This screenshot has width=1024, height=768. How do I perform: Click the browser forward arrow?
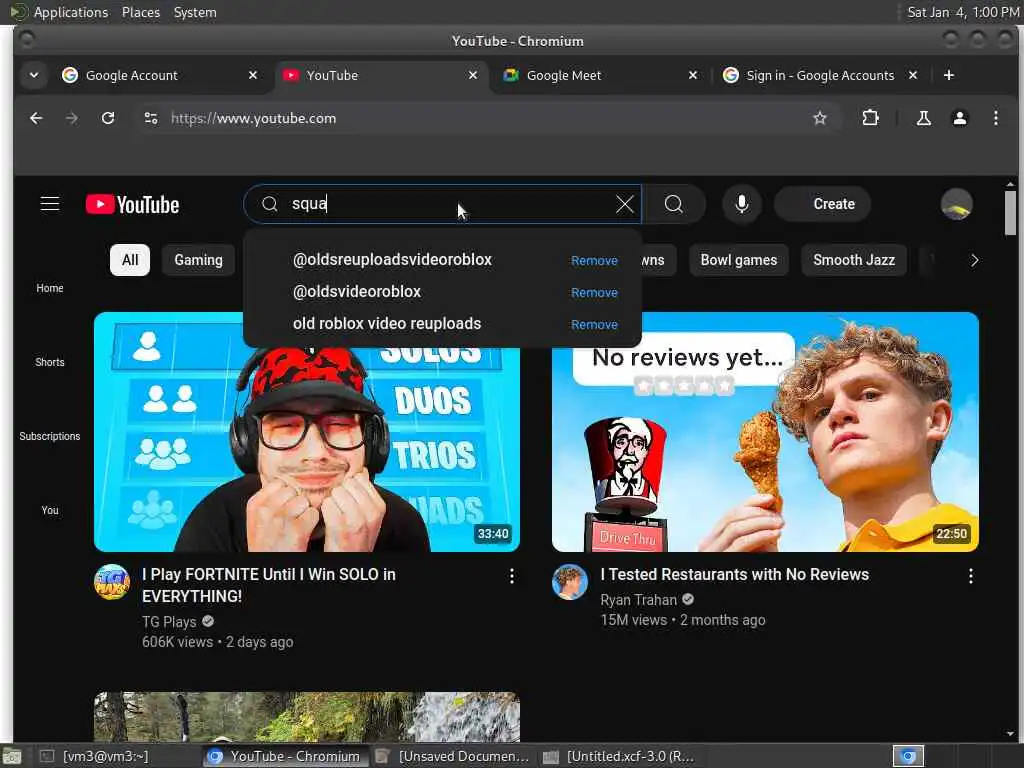click(x=72, y=118)
